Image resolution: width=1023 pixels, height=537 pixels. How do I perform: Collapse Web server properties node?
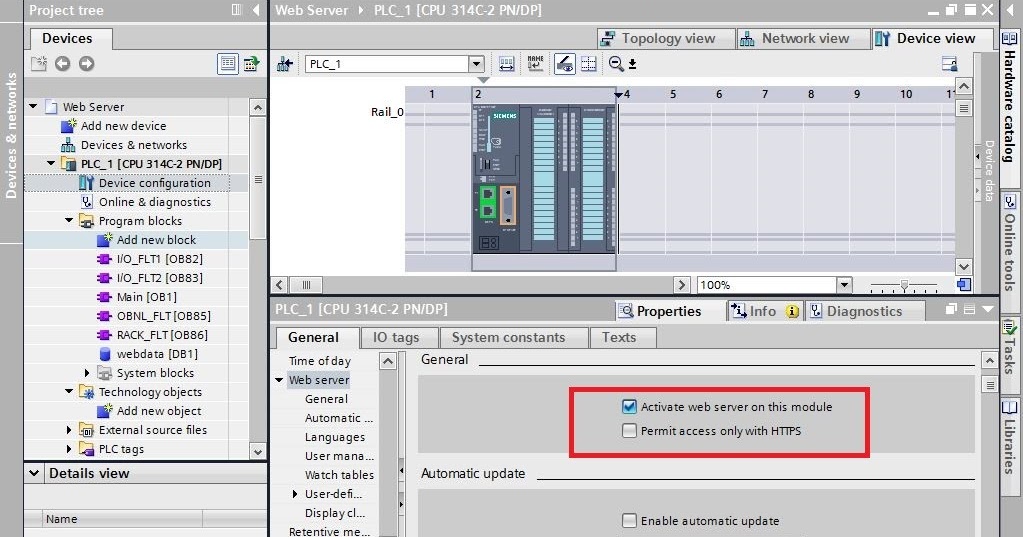click(279, 380)
